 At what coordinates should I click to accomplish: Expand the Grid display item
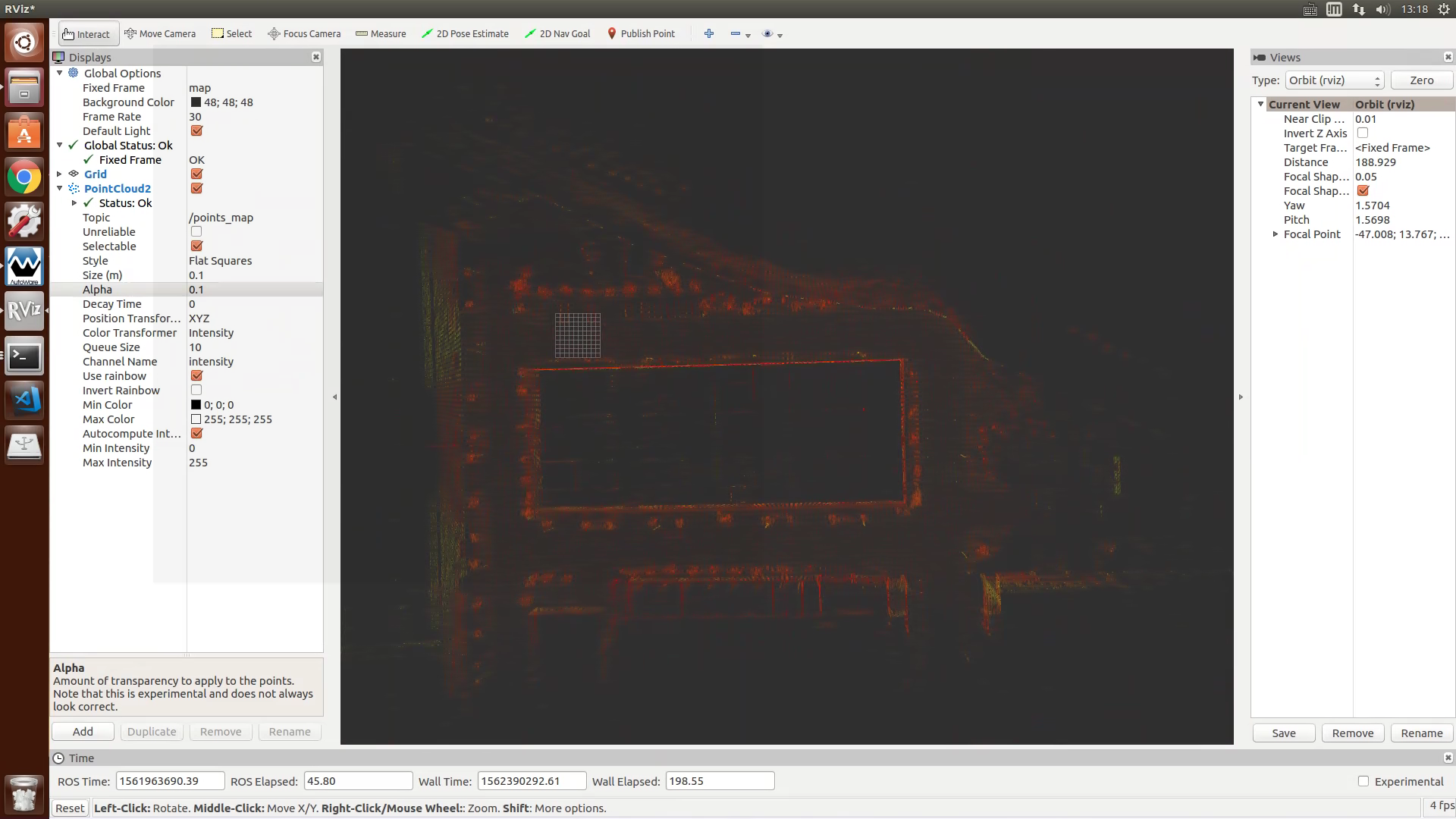pos(60,174)
